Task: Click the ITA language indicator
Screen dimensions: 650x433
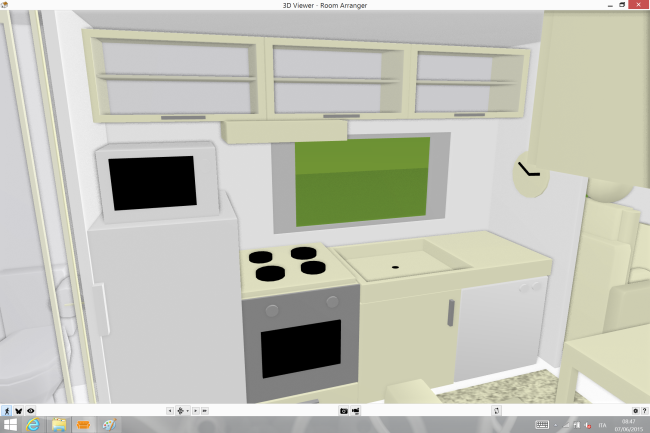Action: [602, 425]
